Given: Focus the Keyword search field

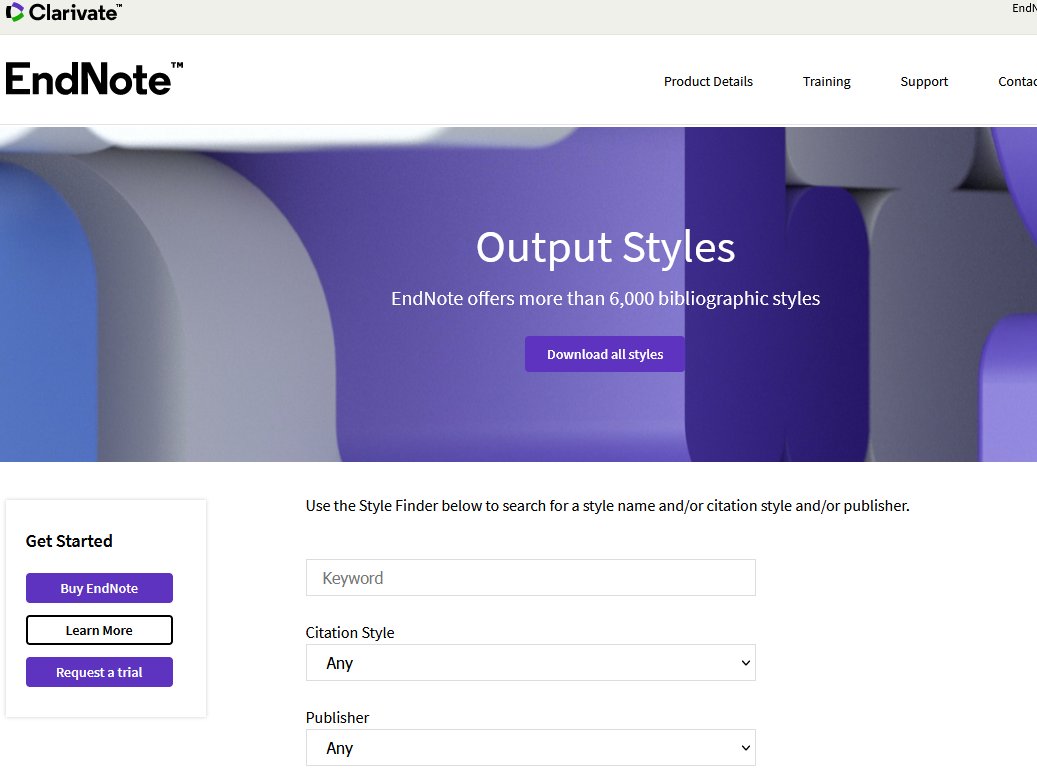Looking at the screenshot, I should 530,578.
